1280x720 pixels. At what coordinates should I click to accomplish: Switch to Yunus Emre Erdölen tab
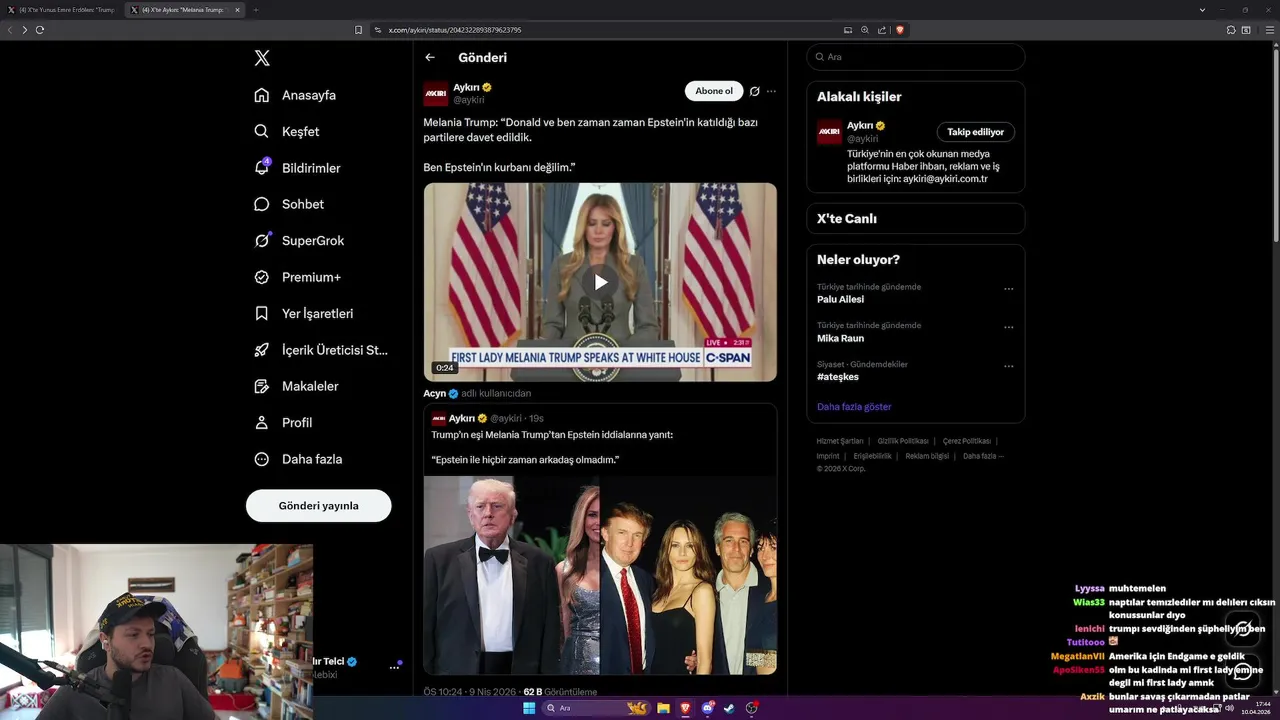tap(64, 10)
